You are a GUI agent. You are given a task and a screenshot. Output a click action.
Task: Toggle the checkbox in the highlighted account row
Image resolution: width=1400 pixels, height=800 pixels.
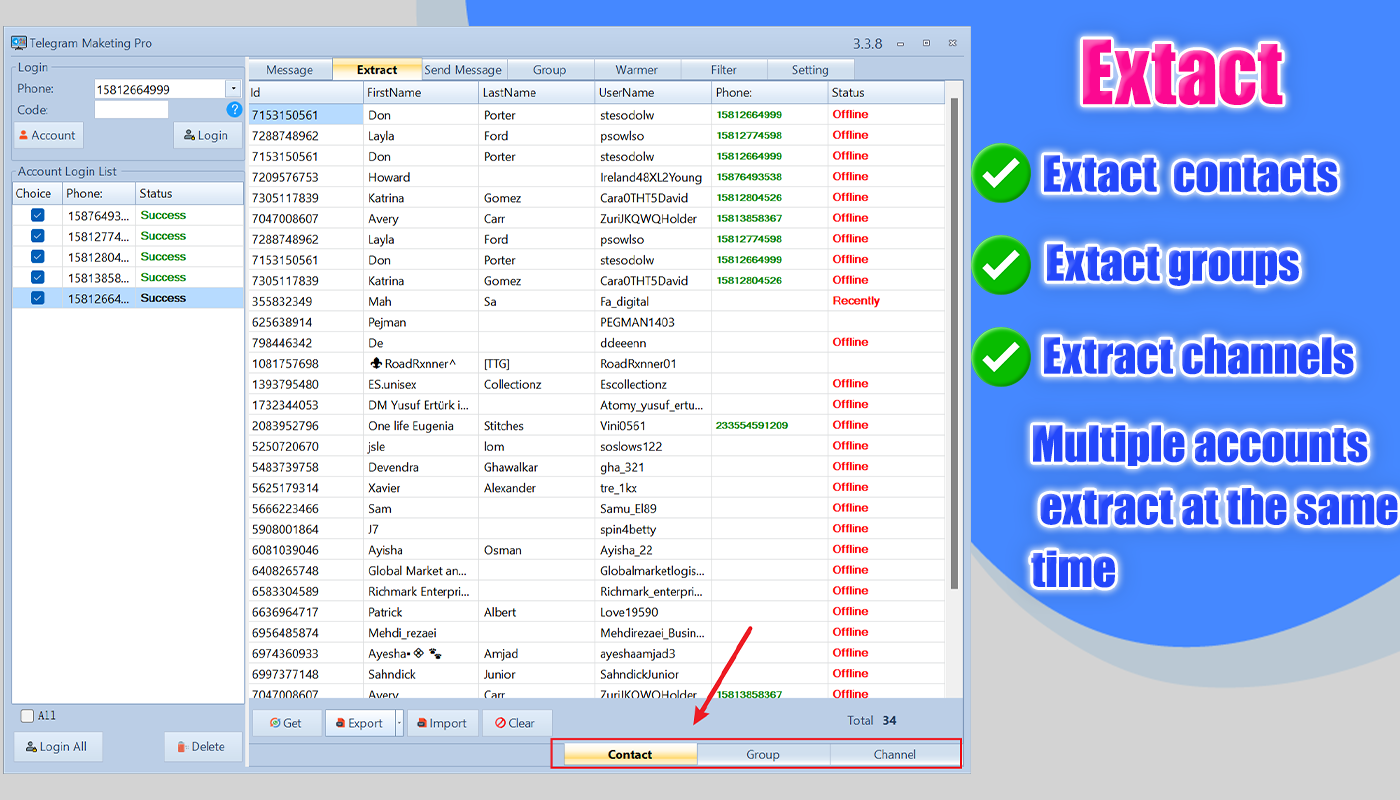(38, 298)
